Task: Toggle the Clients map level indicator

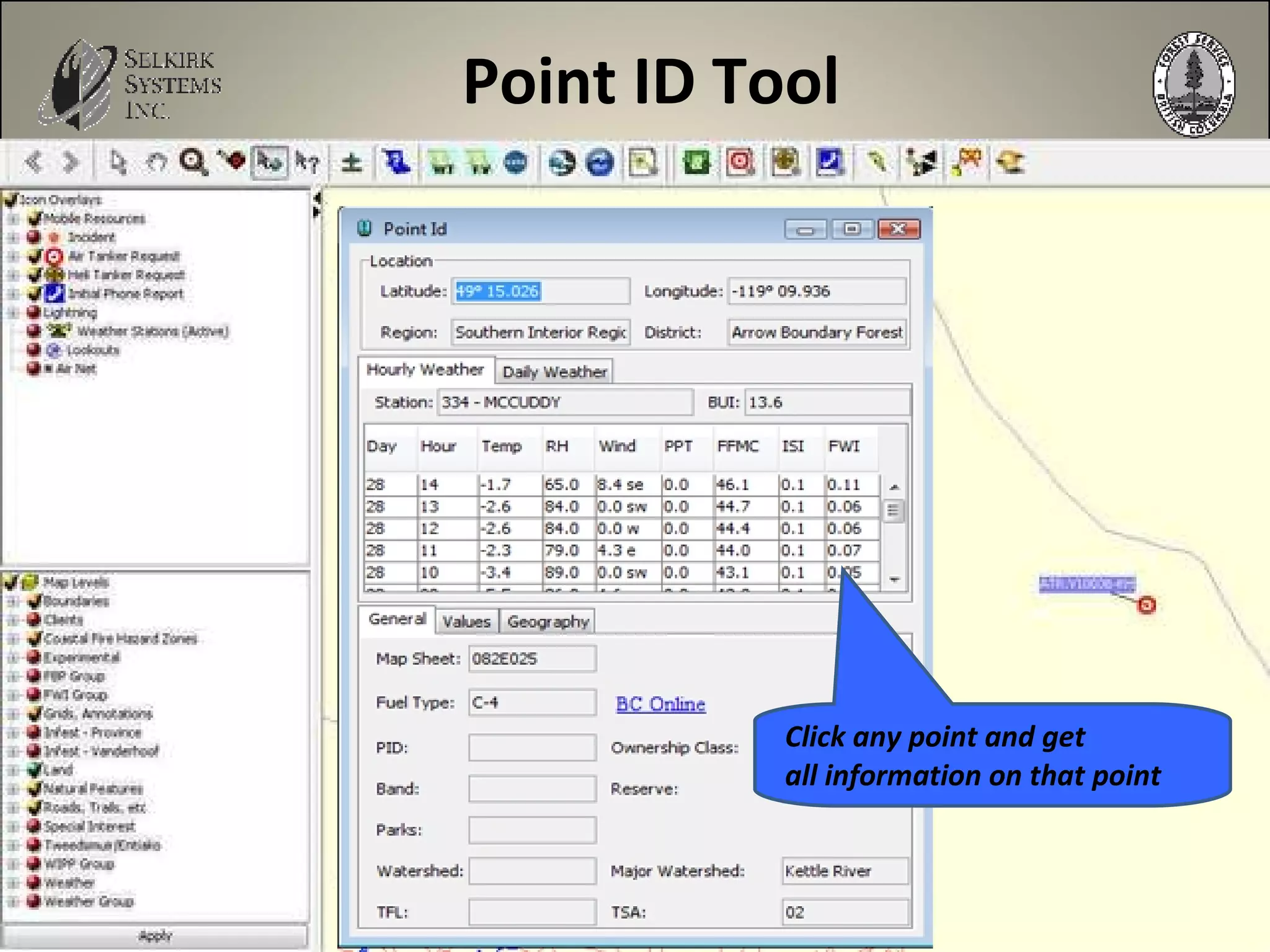Action: coord(34,619)
